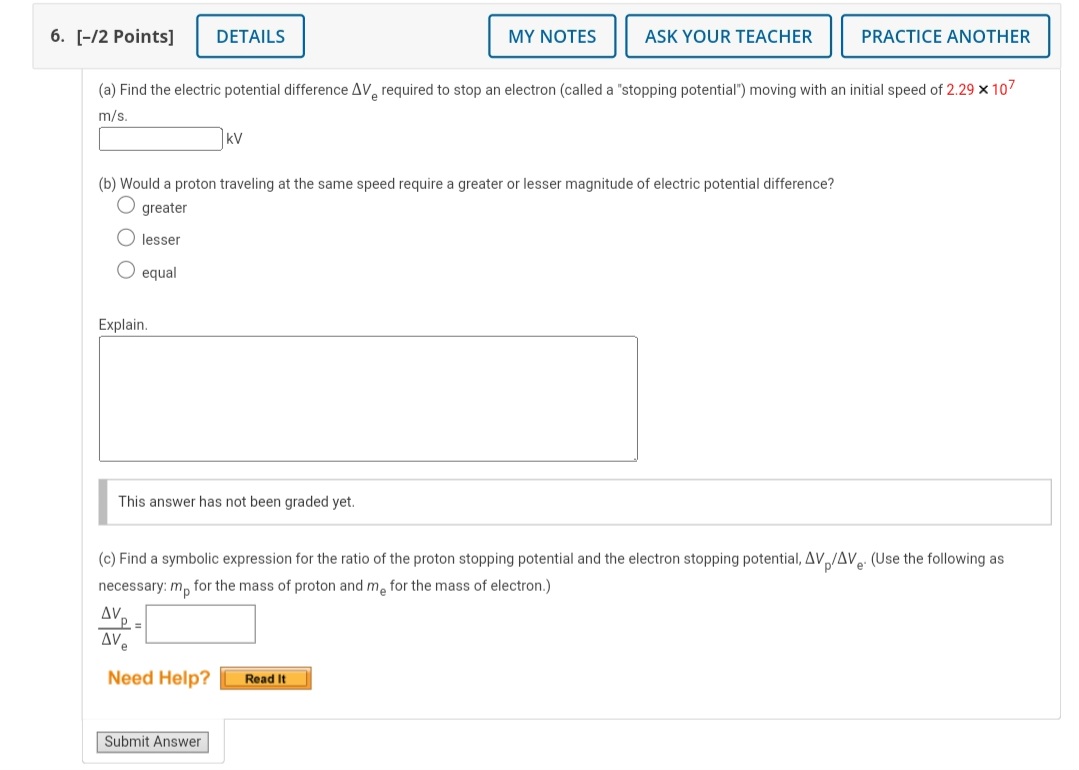Click the Read It help button

265,677
